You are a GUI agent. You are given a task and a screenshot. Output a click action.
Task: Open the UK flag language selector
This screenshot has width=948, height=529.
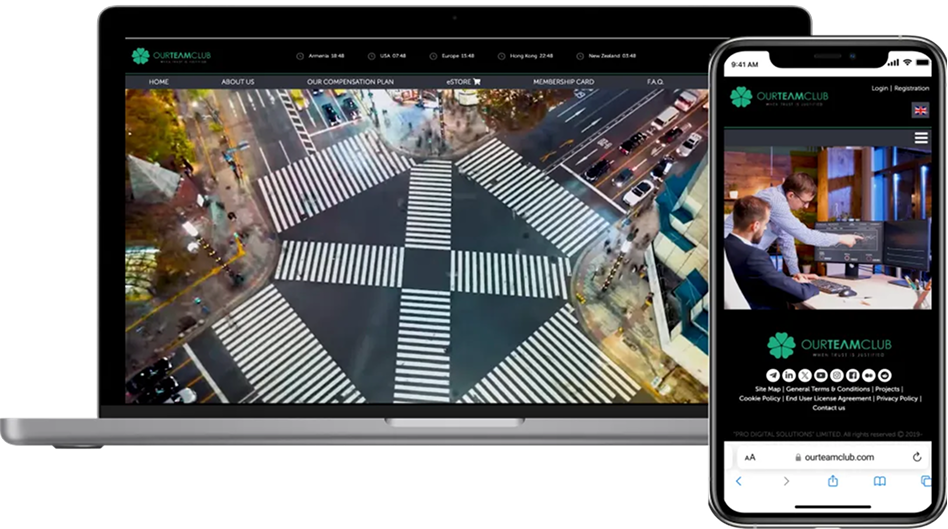(920, 110)
